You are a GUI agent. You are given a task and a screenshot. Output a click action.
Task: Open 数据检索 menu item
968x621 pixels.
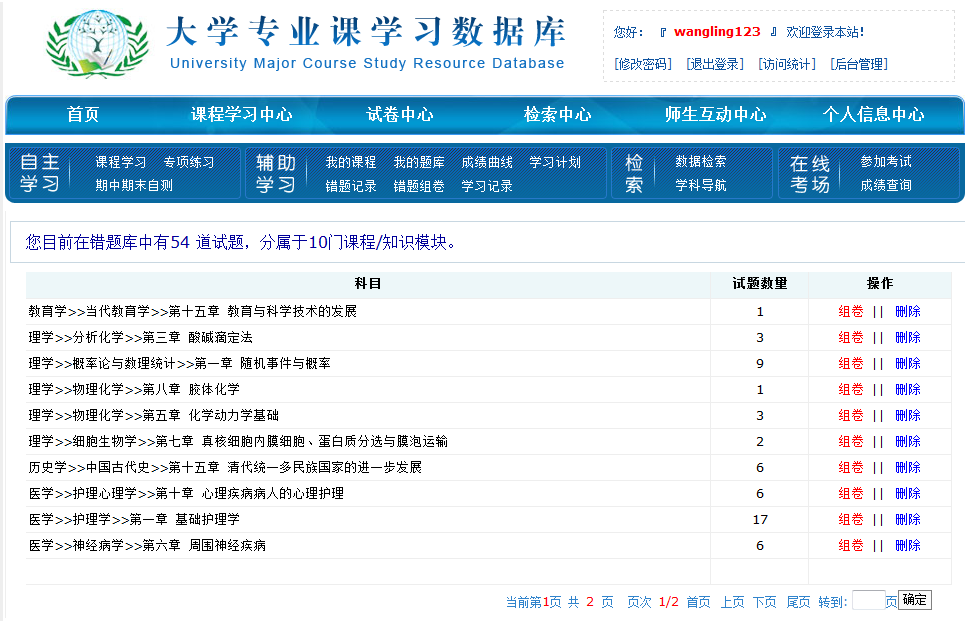[700, 161]
